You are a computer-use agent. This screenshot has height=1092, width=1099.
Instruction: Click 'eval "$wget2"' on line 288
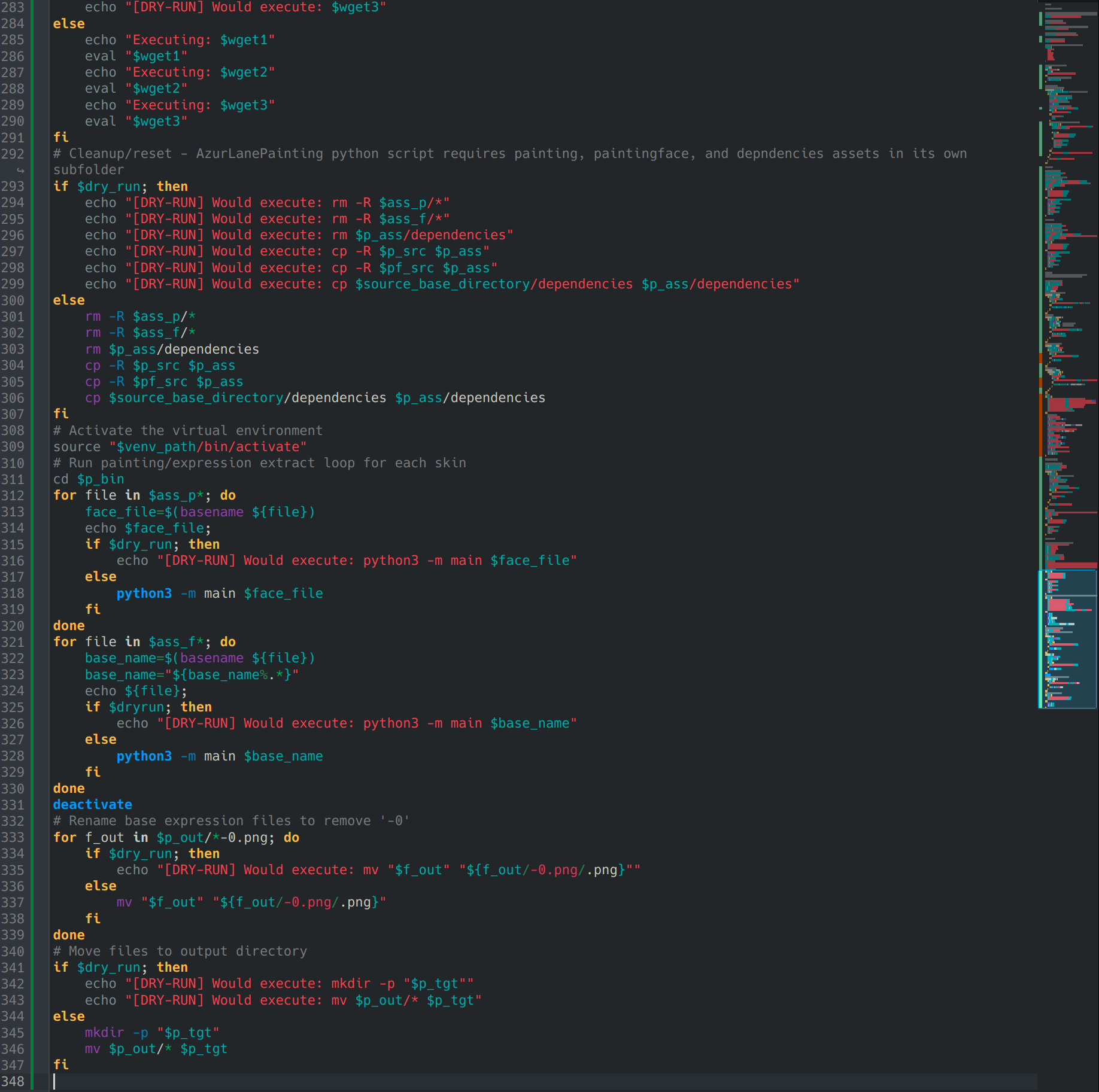pyautogui.click(x=136, y=89)
